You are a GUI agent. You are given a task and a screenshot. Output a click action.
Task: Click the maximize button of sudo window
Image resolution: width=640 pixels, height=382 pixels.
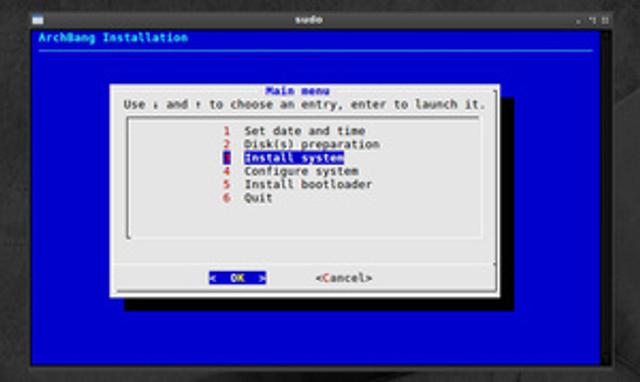coord(593,20)
